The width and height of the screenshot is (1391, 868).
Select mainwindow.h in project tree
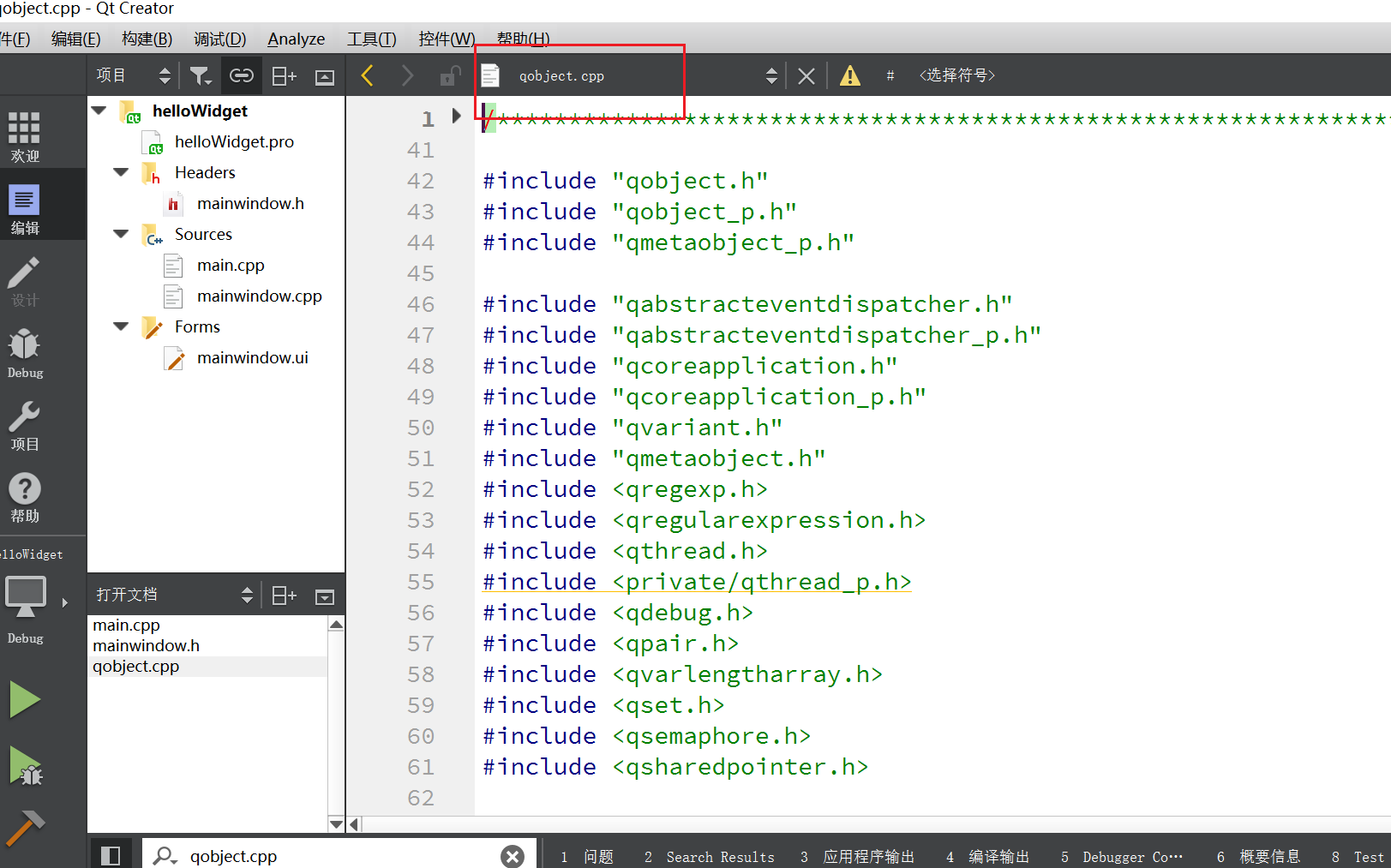[x=250, y=203]
